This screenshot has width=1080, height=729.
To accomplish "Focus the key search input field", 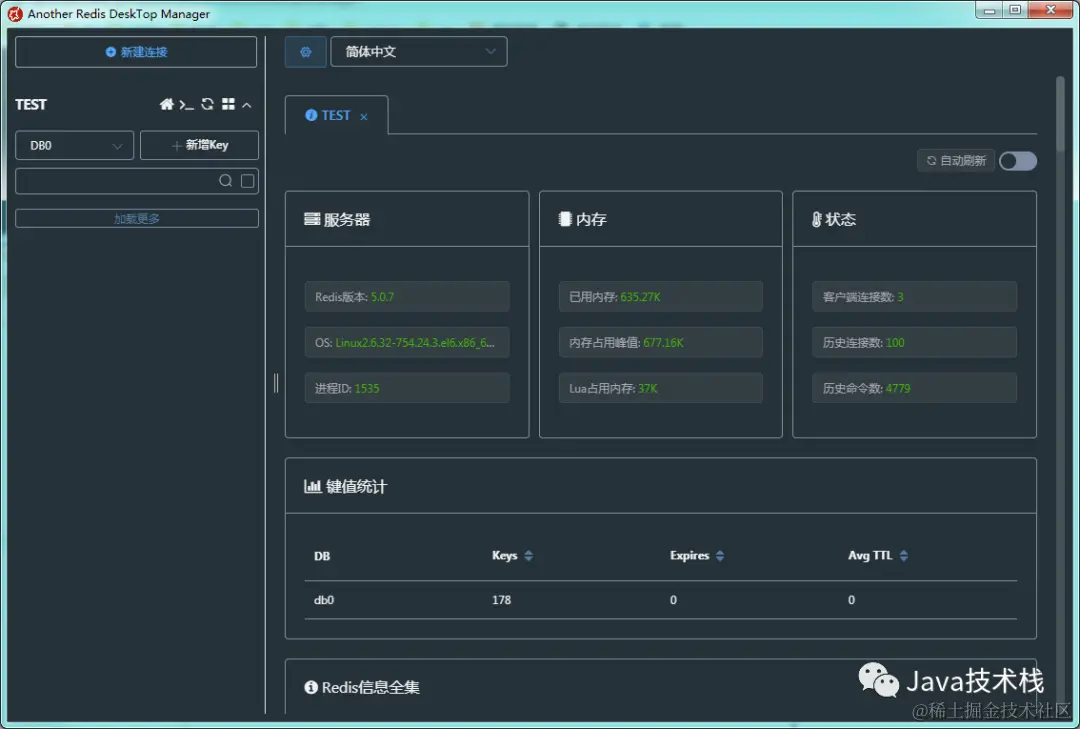I will (115, 181).
